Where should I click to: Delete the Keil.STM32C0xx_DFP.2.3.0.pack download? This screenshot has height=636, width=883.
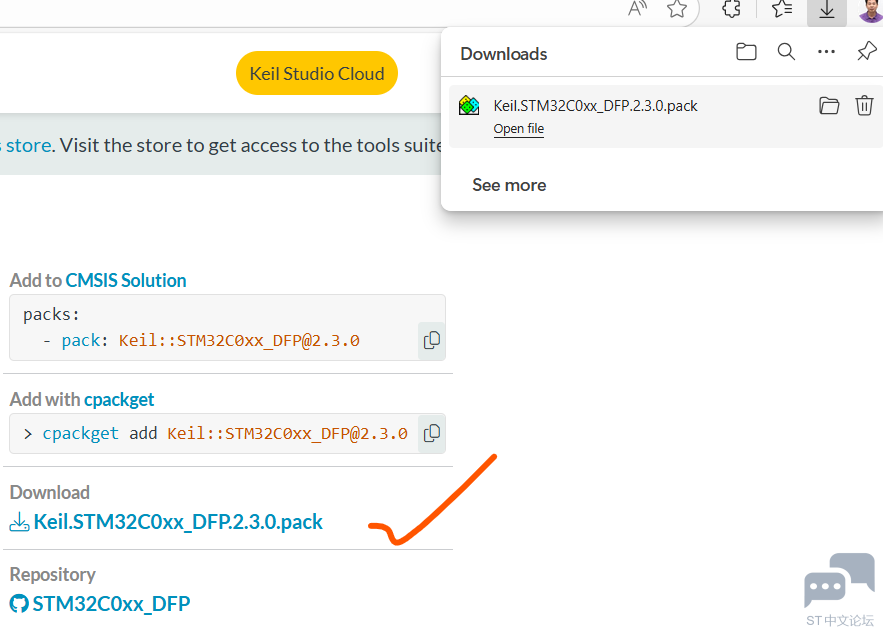coord(864,106)
